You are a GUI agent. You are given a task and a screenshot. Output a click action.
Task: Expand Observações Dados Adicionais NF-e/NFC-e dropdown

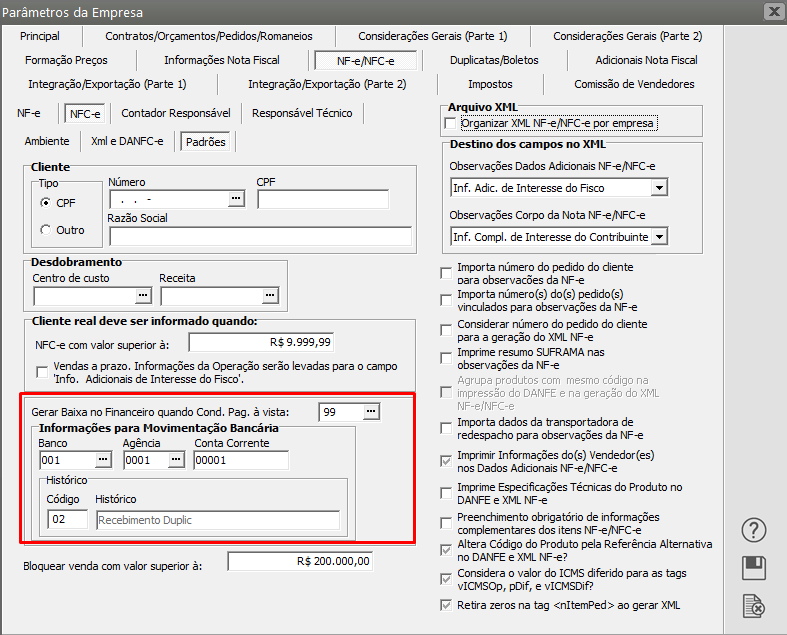[x=658, y=187]
